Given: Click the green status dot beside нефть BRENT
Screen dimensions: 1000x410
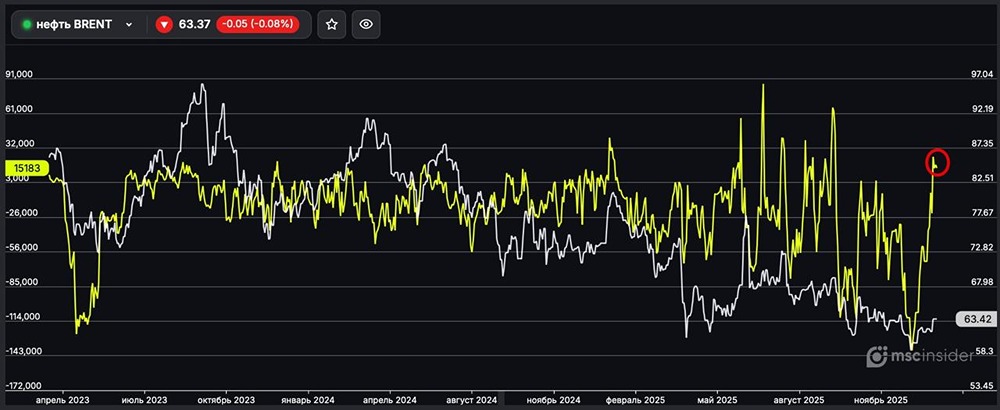Looking at the screenshot, I should tap(27, 24).
